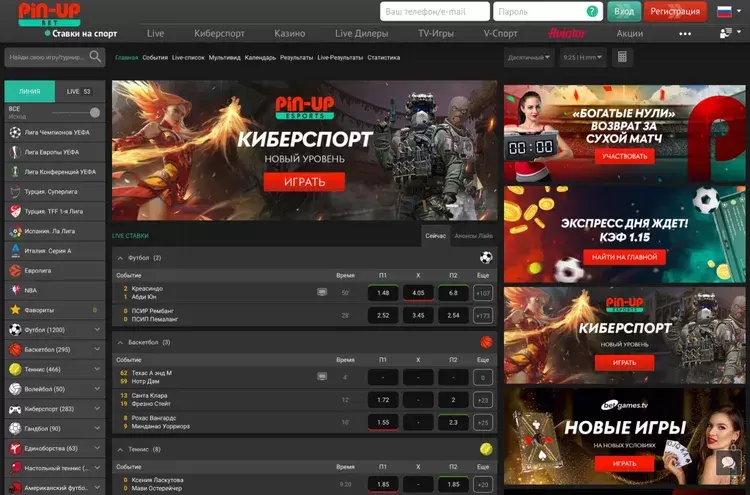Click the search magnifier icon
This screenshot has width=750, height=495.
pos(95,57)
